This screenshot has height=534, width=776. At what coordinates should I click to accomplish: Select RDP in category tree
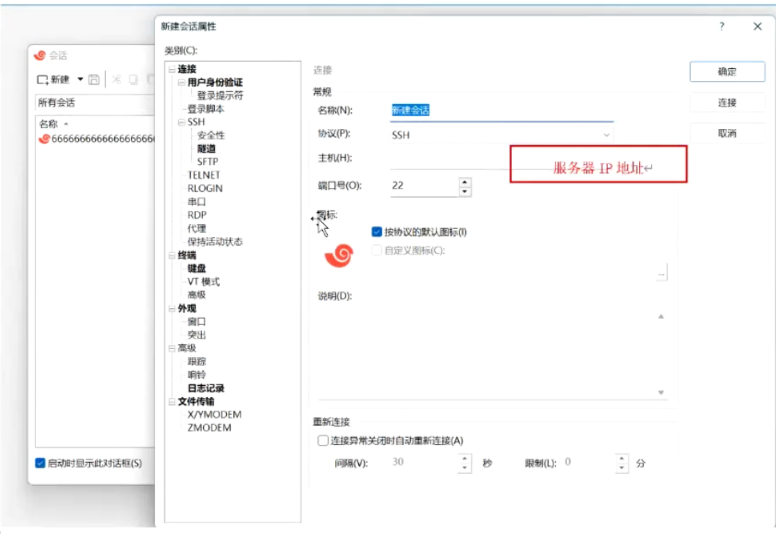pos(196,215)
